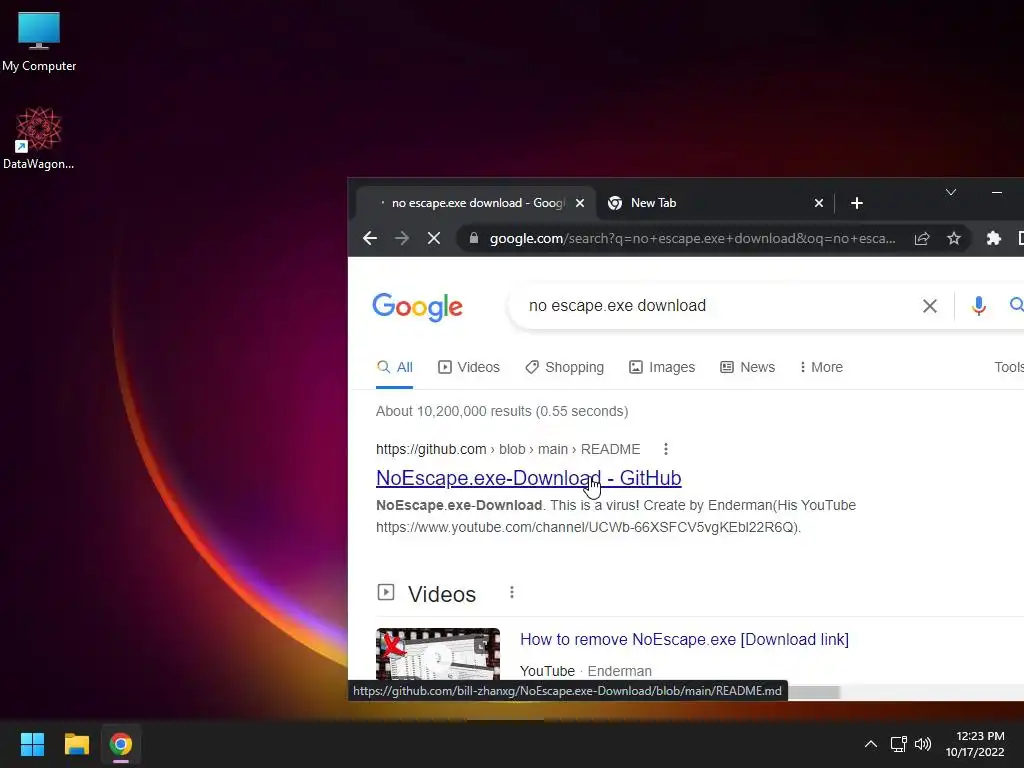Switch to Images results
Image resolution: width=1024 pixels, height=768 pixels.
[662, 367]
